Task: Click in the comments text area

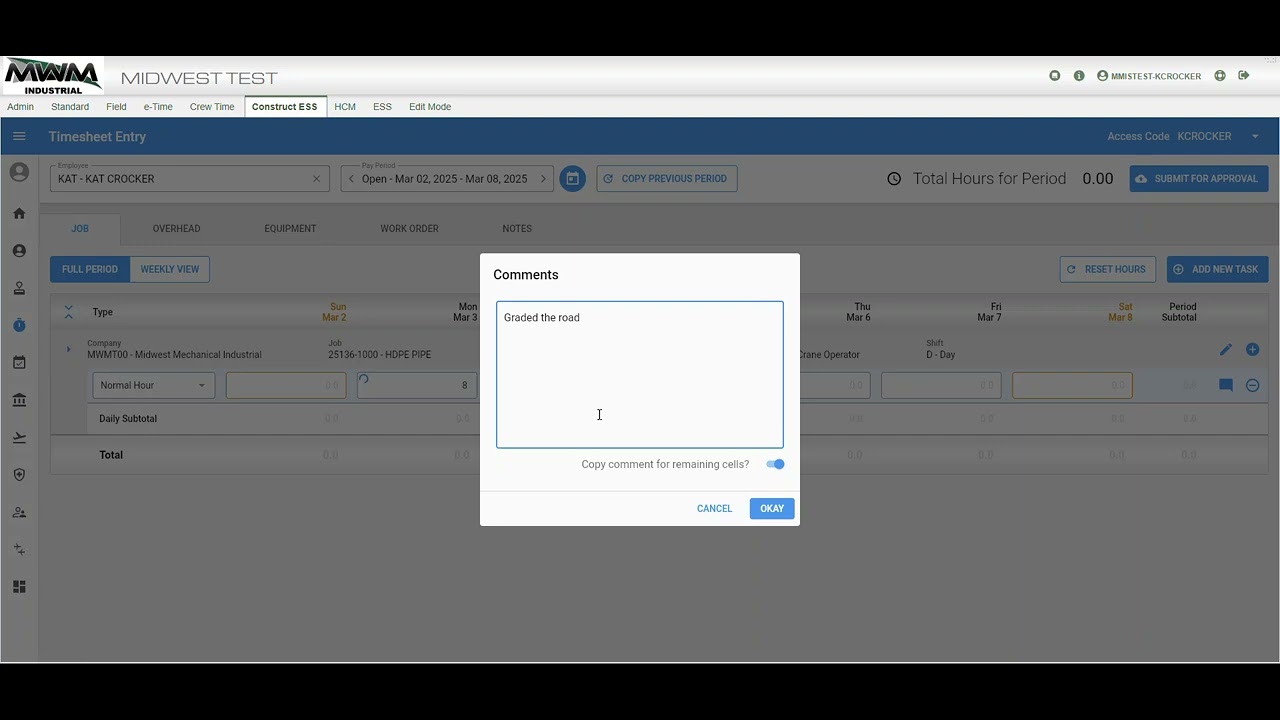Action: click(640, 374)
